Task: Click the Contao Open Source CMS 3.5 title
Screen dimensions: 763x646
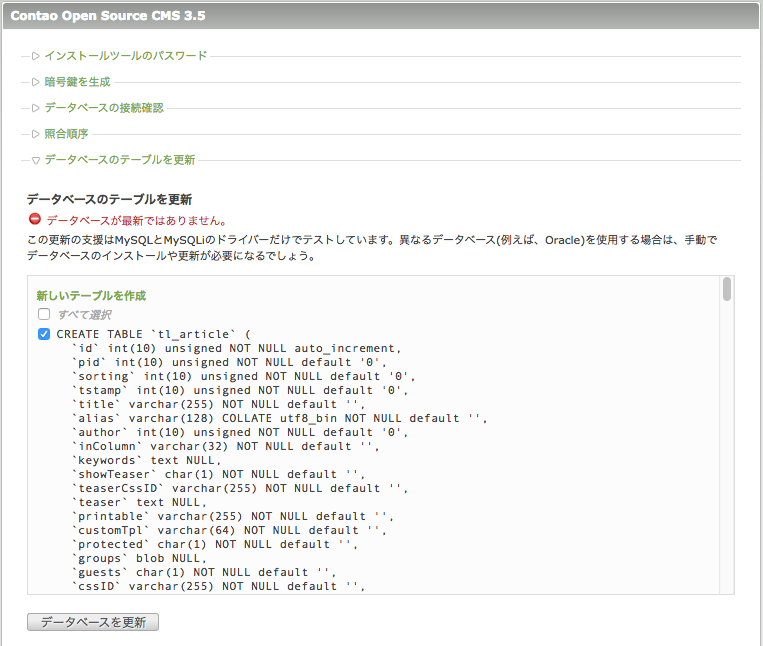Action: (x=108, y=16)
